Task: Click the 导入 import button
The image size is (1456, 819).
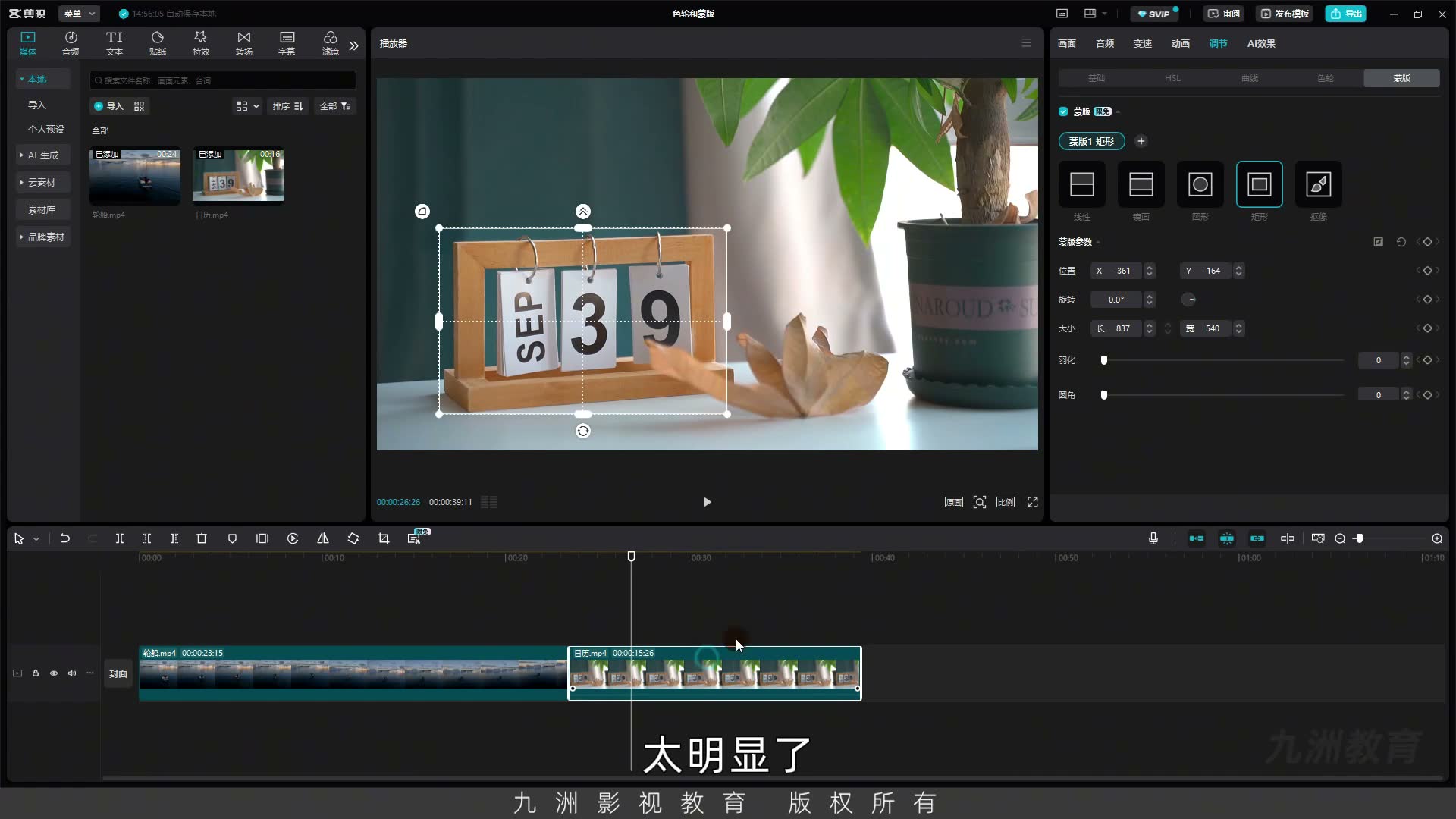Action: tap(108, 106)
